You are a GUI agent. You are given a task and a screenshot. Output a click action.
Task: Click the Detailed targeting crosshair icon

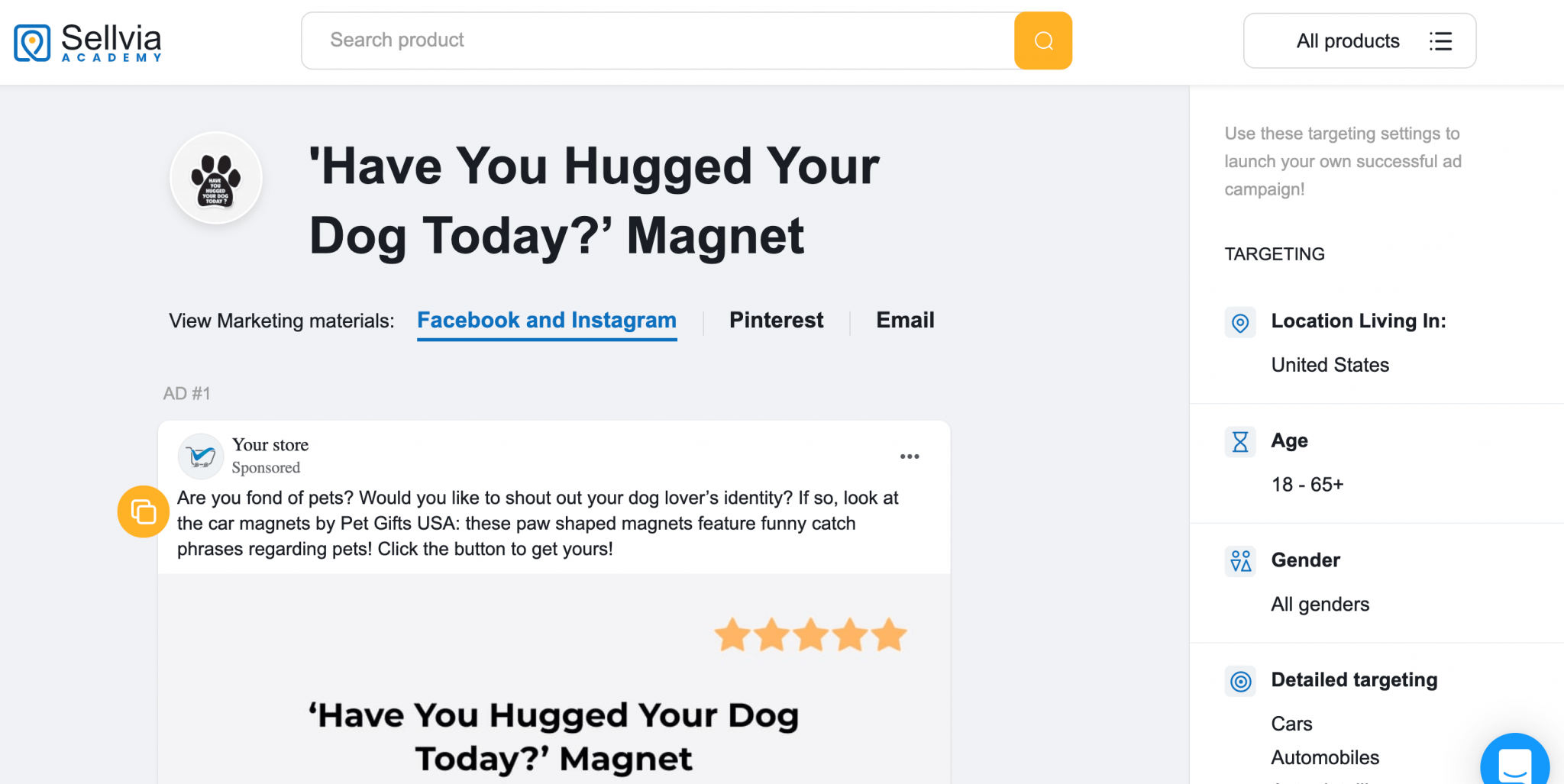coord(1240,681)
